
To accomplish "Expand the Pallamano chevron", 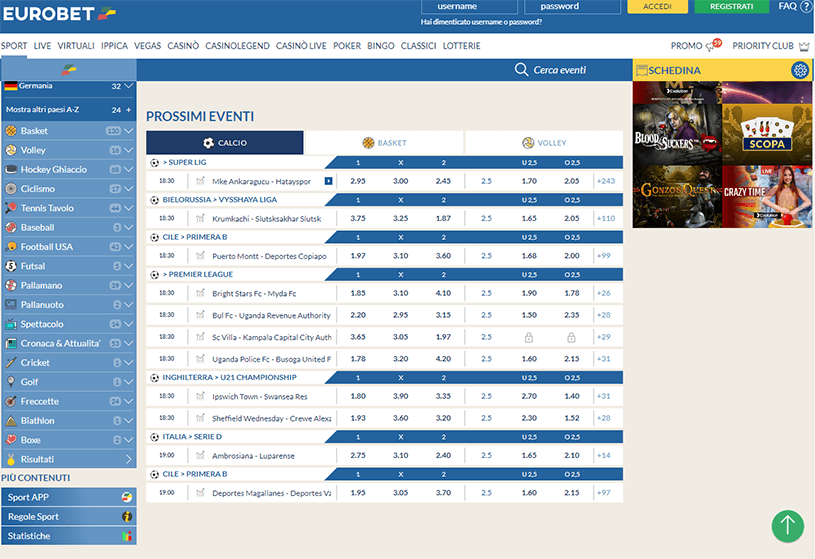I will [x=128, y=285].
